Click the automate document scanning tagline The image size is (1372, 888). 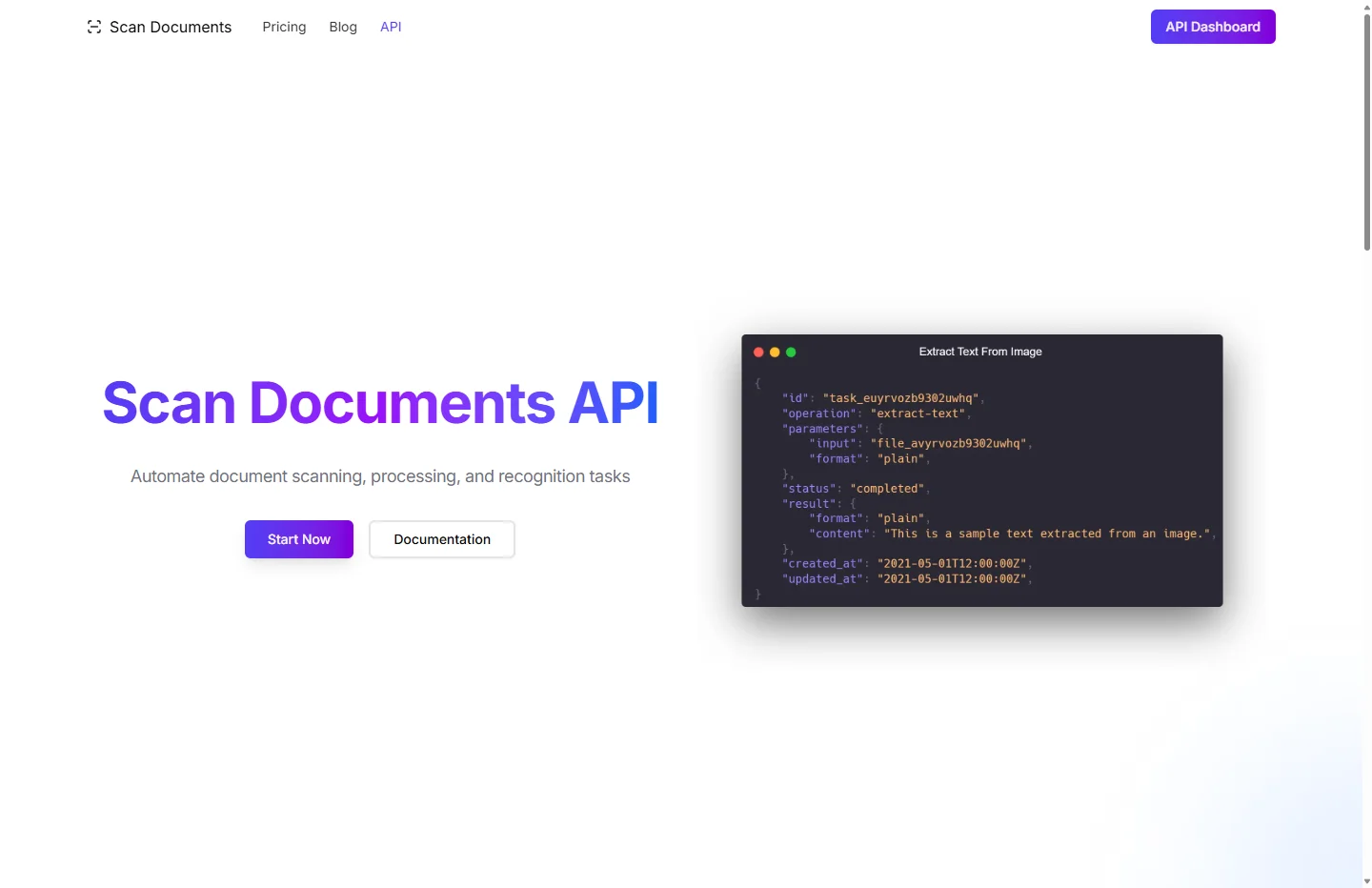pos(380,476)
